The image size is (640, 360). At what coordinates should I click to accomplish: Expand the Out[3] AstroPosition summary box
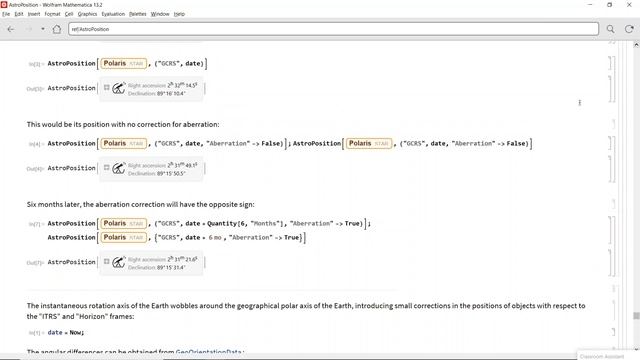107,87
